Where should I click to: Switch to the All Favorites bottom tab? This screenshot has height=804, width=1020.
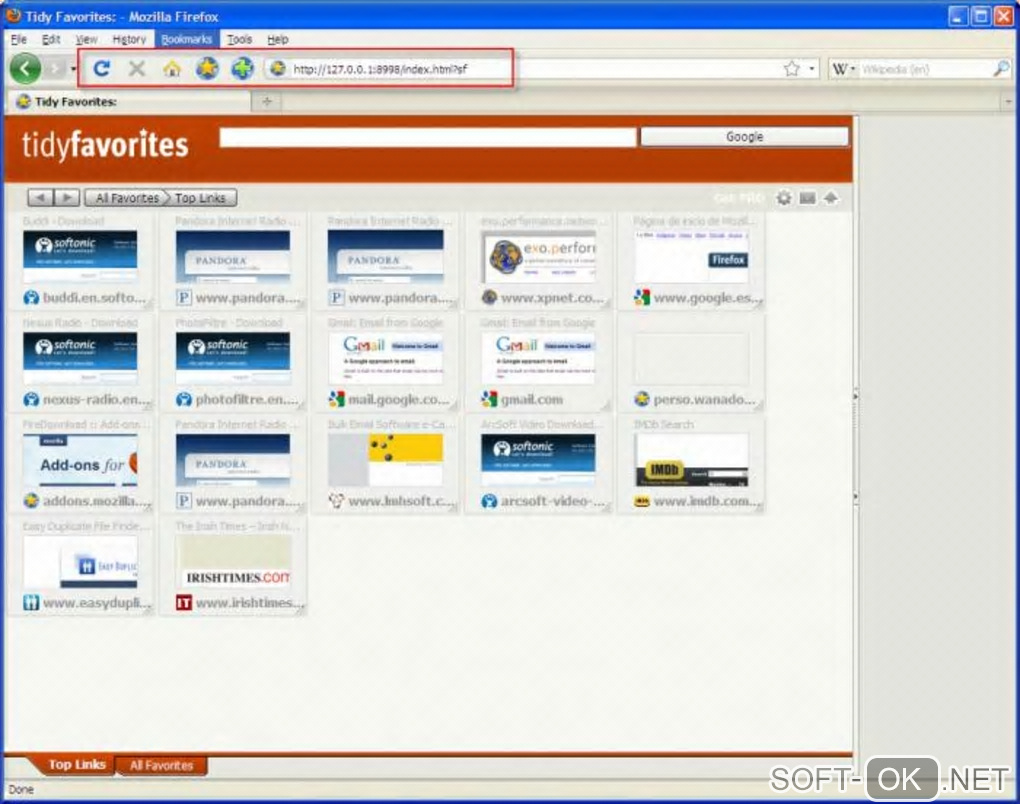pyautogui.click(x=161, y=766)
